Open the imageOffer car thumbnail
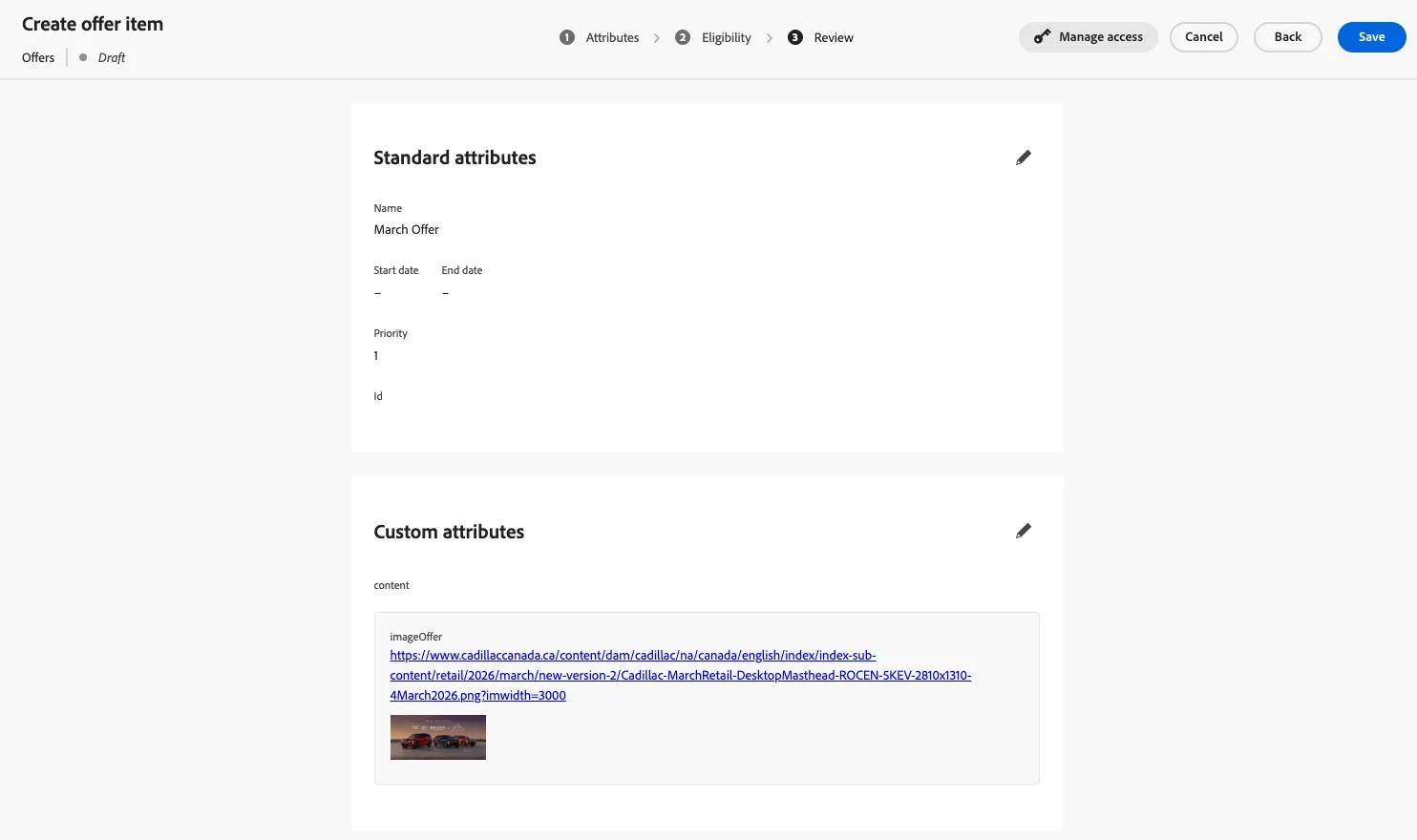 438,737
